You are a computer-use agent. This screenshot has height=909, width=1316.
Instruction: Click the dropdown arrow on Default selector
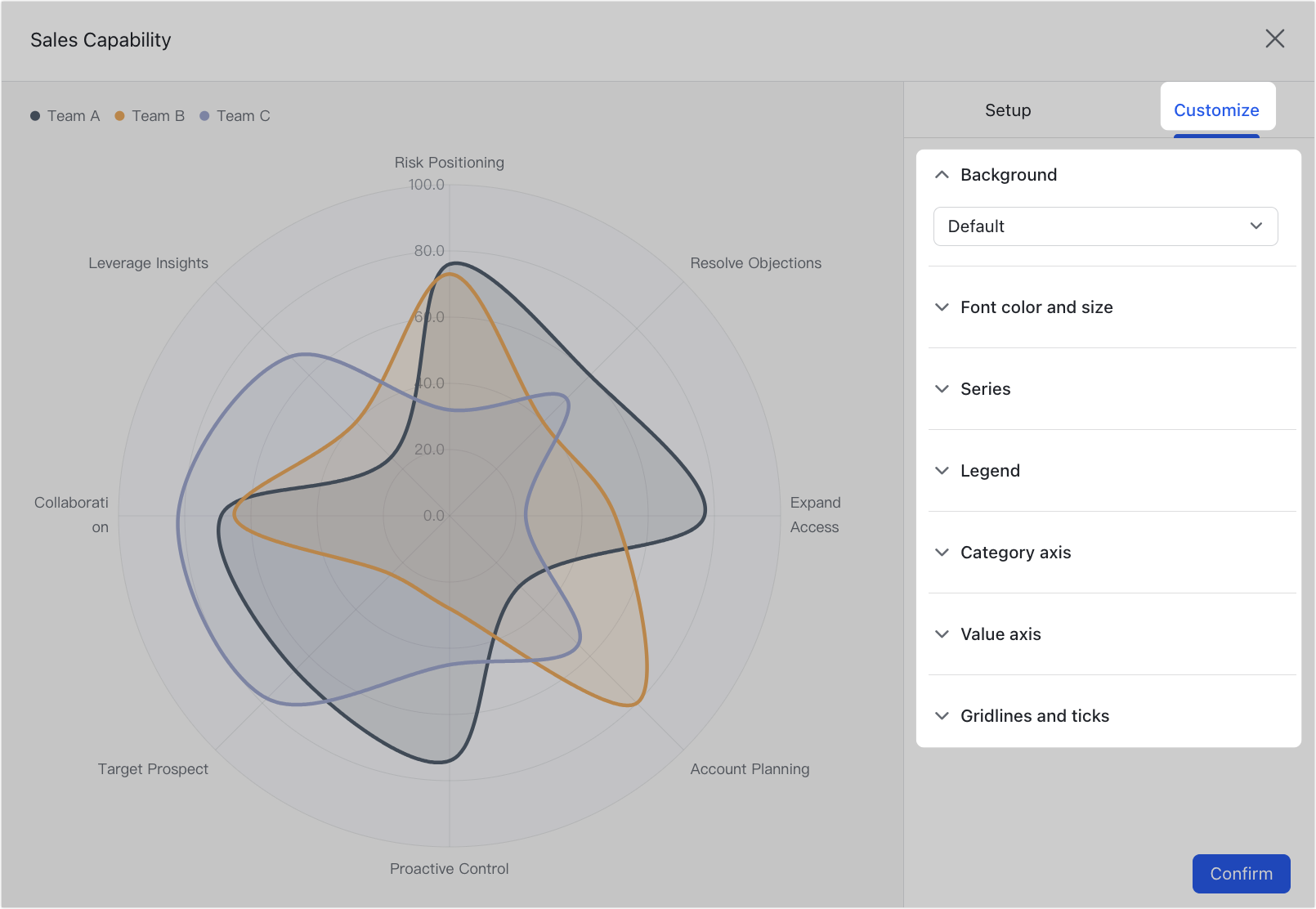point(1256,226)
